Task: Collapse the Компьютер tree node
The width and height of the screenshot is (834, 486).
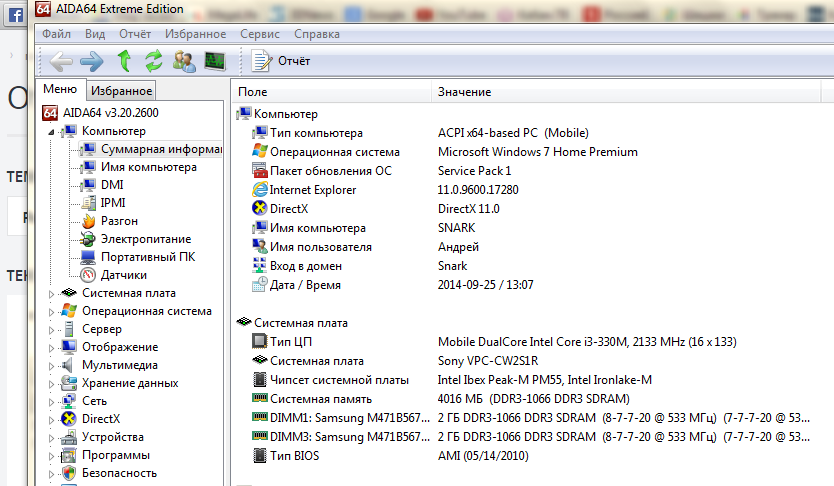Action: [53, 131]
